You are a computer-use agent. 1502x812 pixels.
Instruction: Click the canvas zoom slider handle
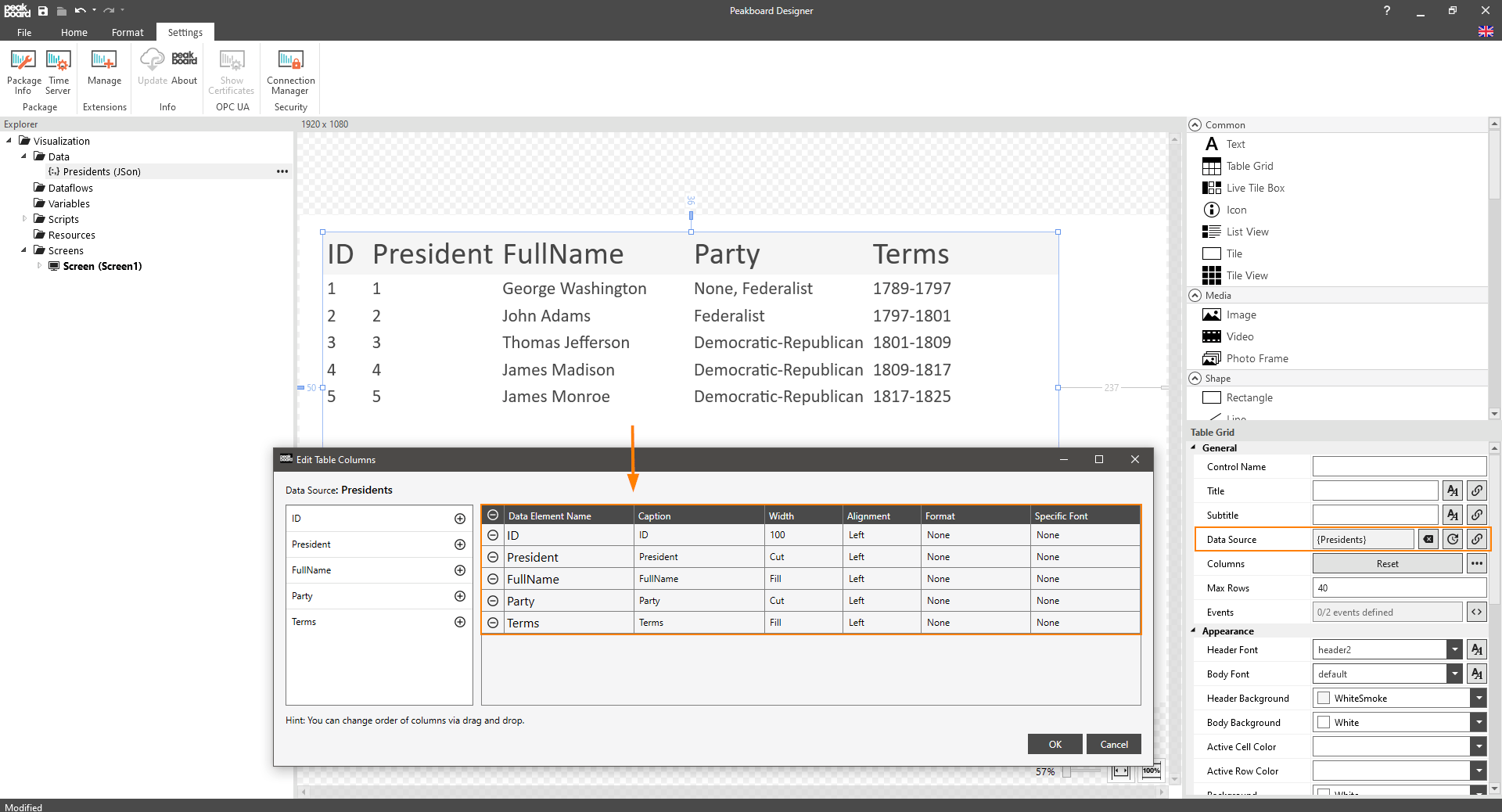click(1066, 771)
